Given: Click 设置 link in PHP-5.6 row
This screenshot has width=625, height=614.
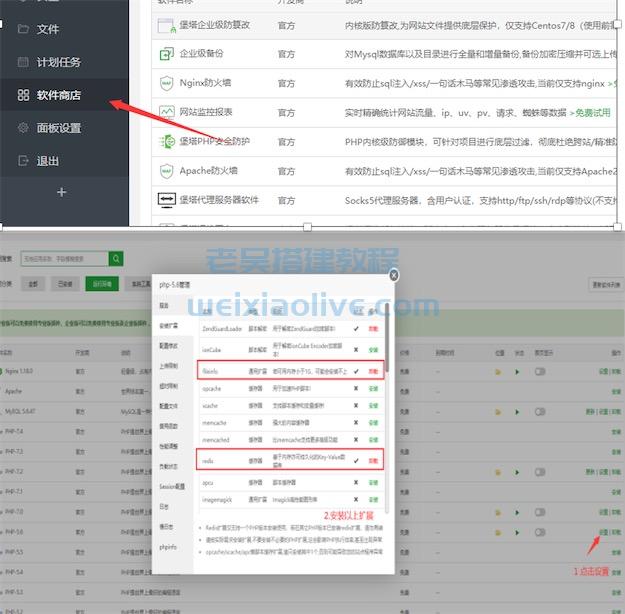Looking at the screenshot, I should 603,532.
